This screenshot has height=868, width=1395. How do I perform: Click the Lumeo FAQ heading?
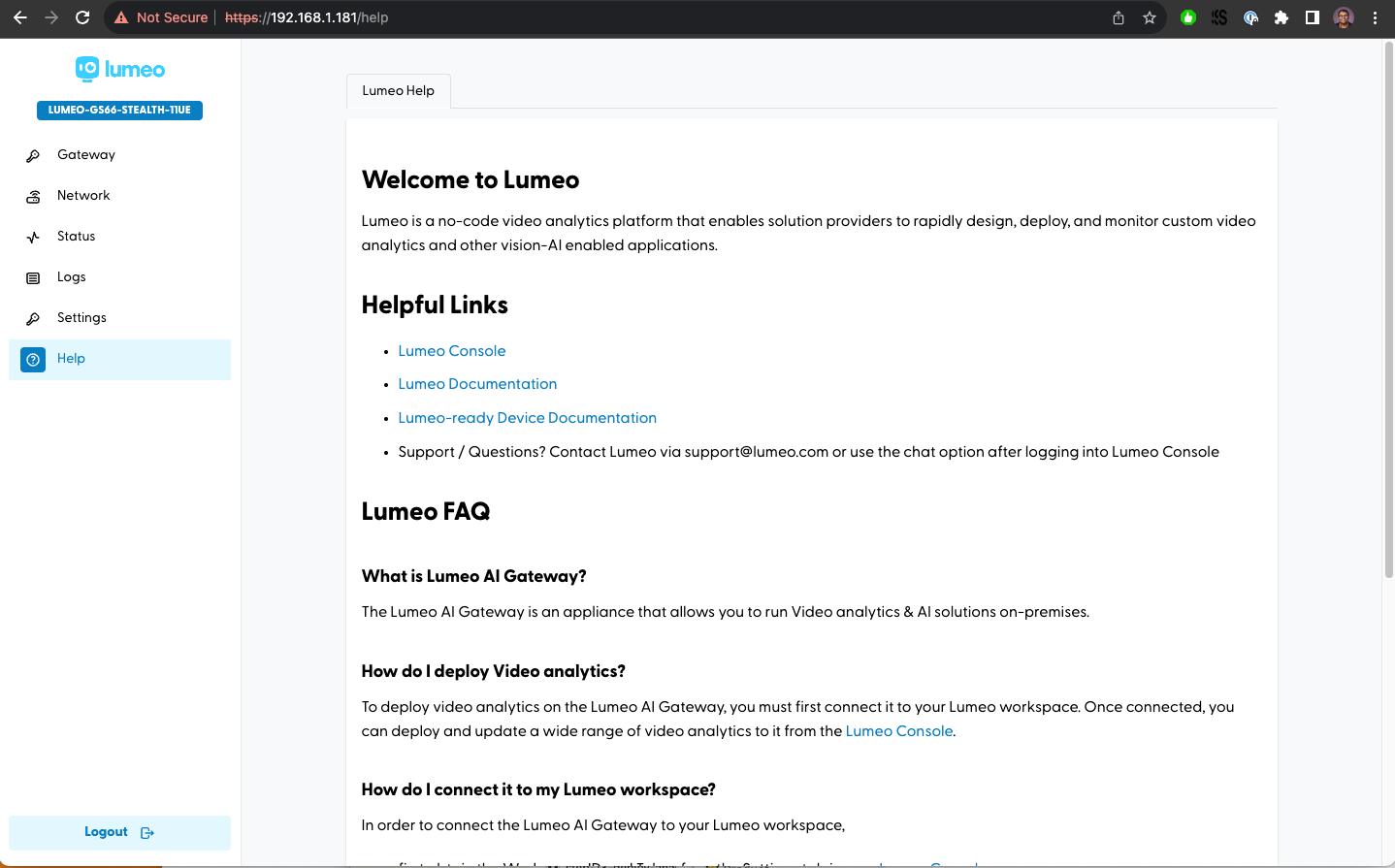426,511
